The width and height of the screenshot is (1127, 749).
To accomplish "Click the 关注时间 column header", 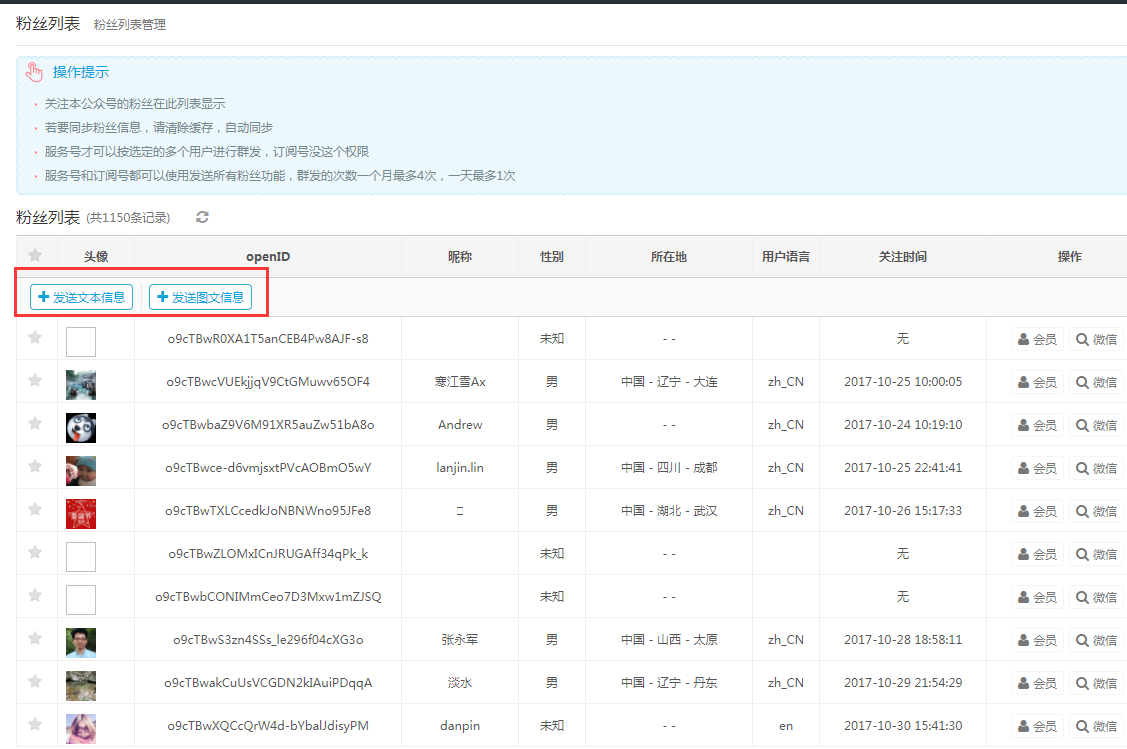I will click(x=902, y=257).
